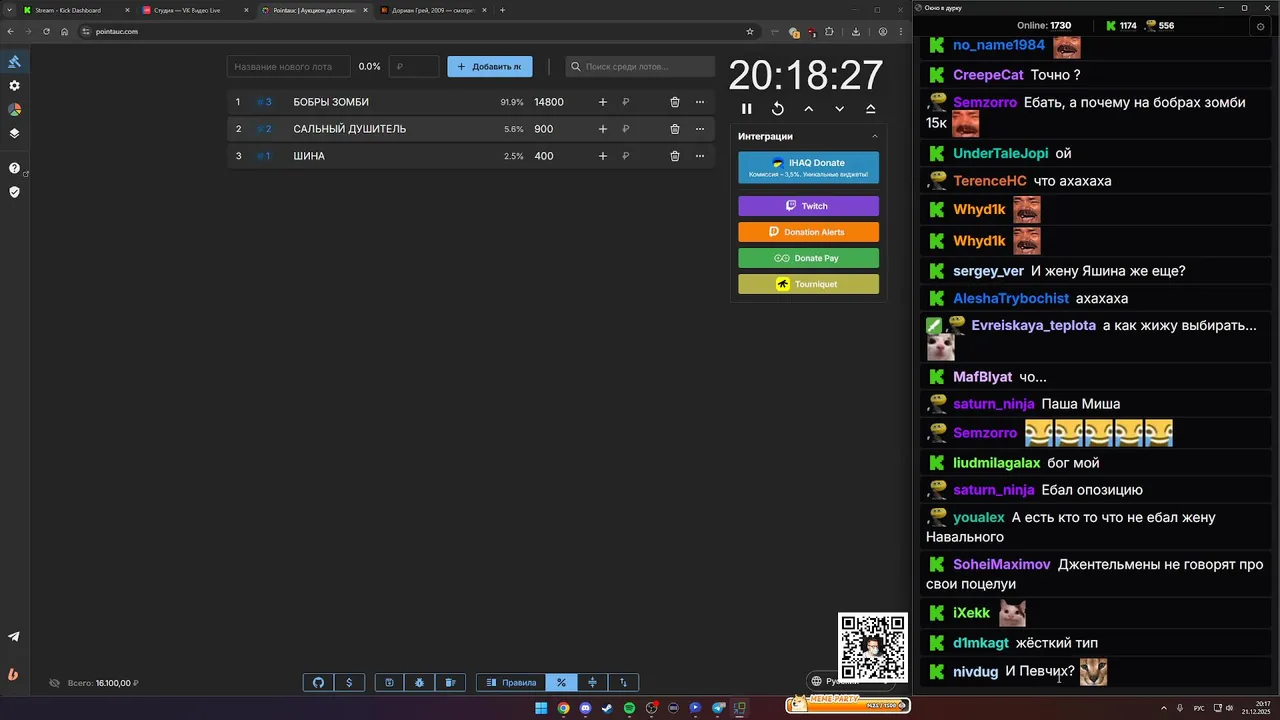Image resolution: width=1280 pixels, height=720 pixels.
Task: Open the wheel pie-chart icon in sidebar
Action: pyautogui.click(x=14, y=109)
